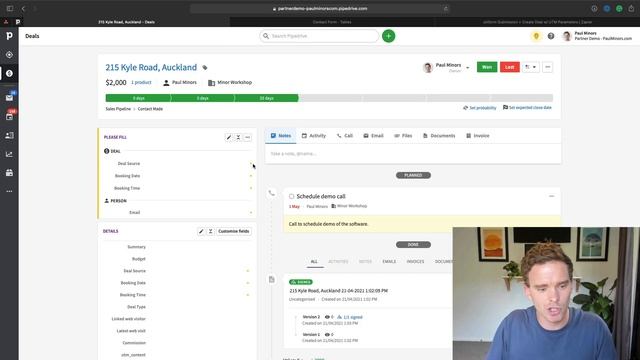Open the dropdown next to Lost button
Viewport: 640px width, 360px height.
(531, 67)
